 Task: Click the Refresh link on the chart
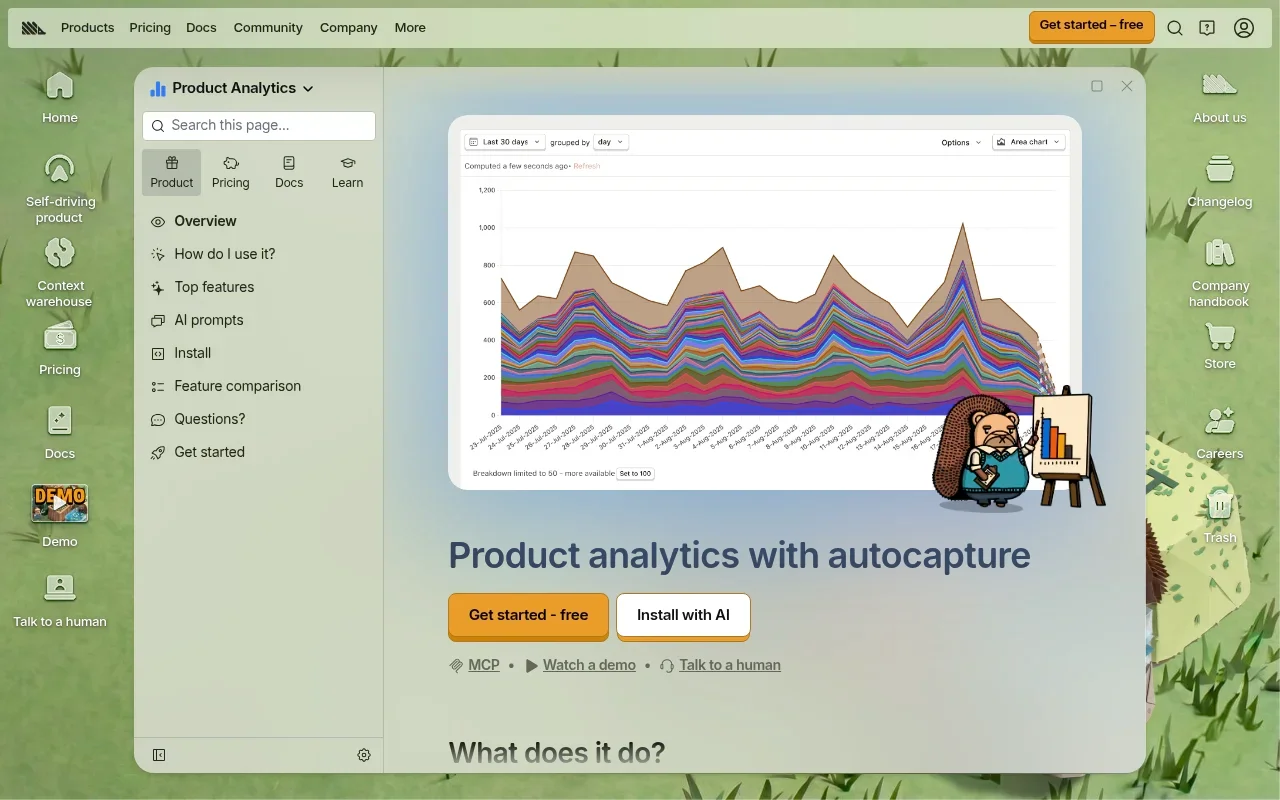pyautogui.click(x=587, y=166)
